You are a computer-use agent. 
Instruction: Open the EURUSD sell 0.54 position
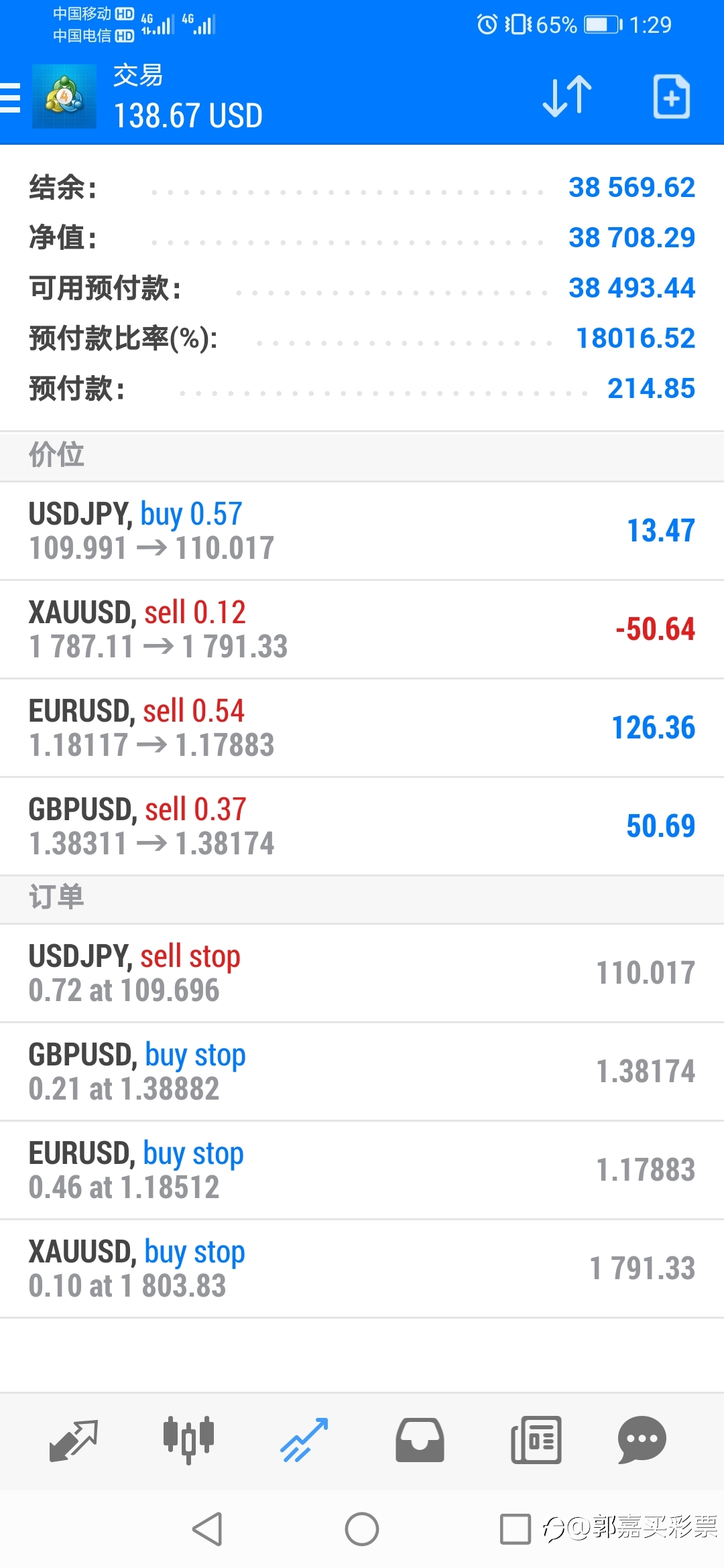pyautogui.click(x=362, y=728)
